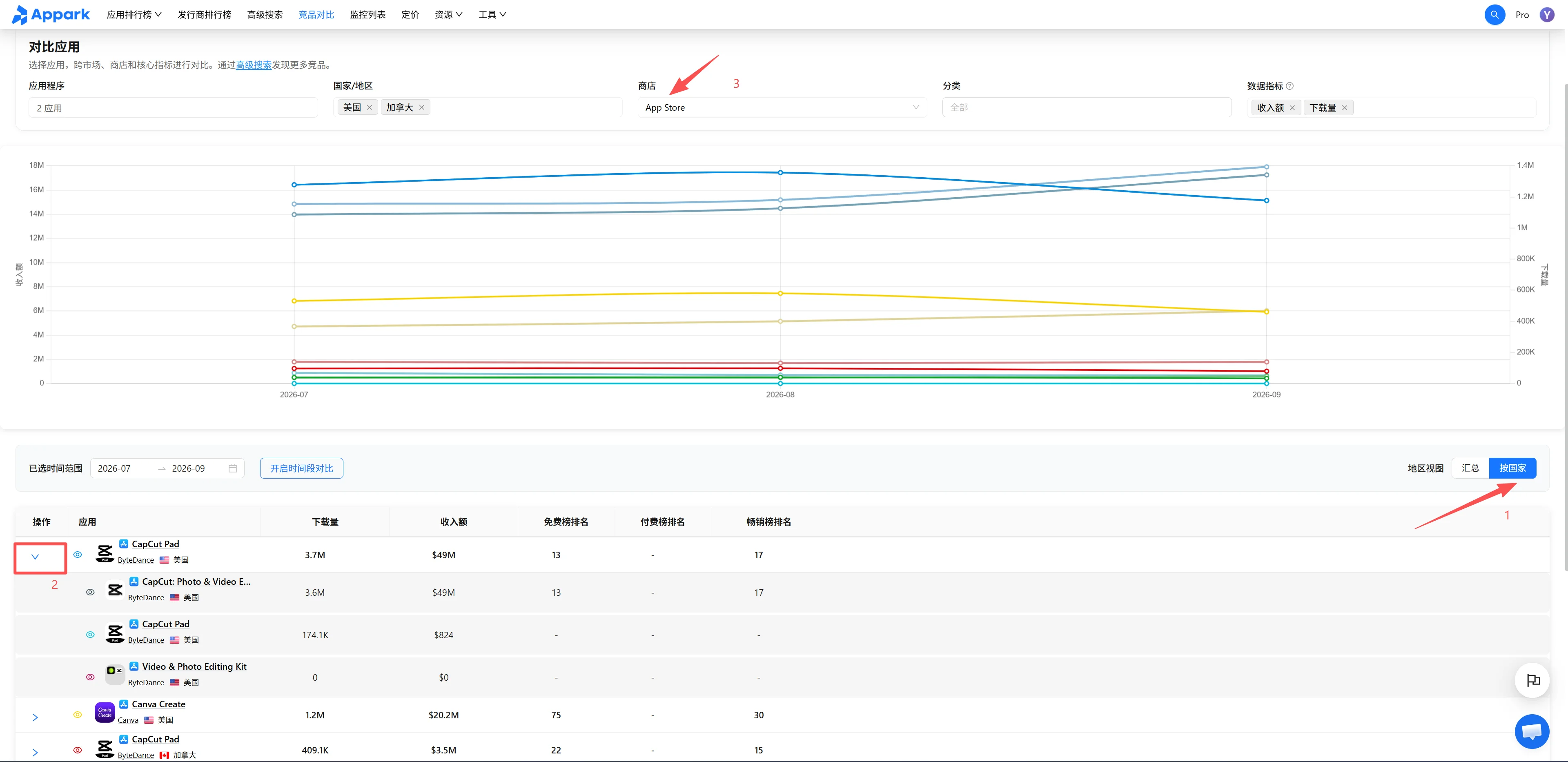Image resolution: width=1568 pixels, height=762 pixels.
Task: Open 定价 page
Action: [410, 15]
